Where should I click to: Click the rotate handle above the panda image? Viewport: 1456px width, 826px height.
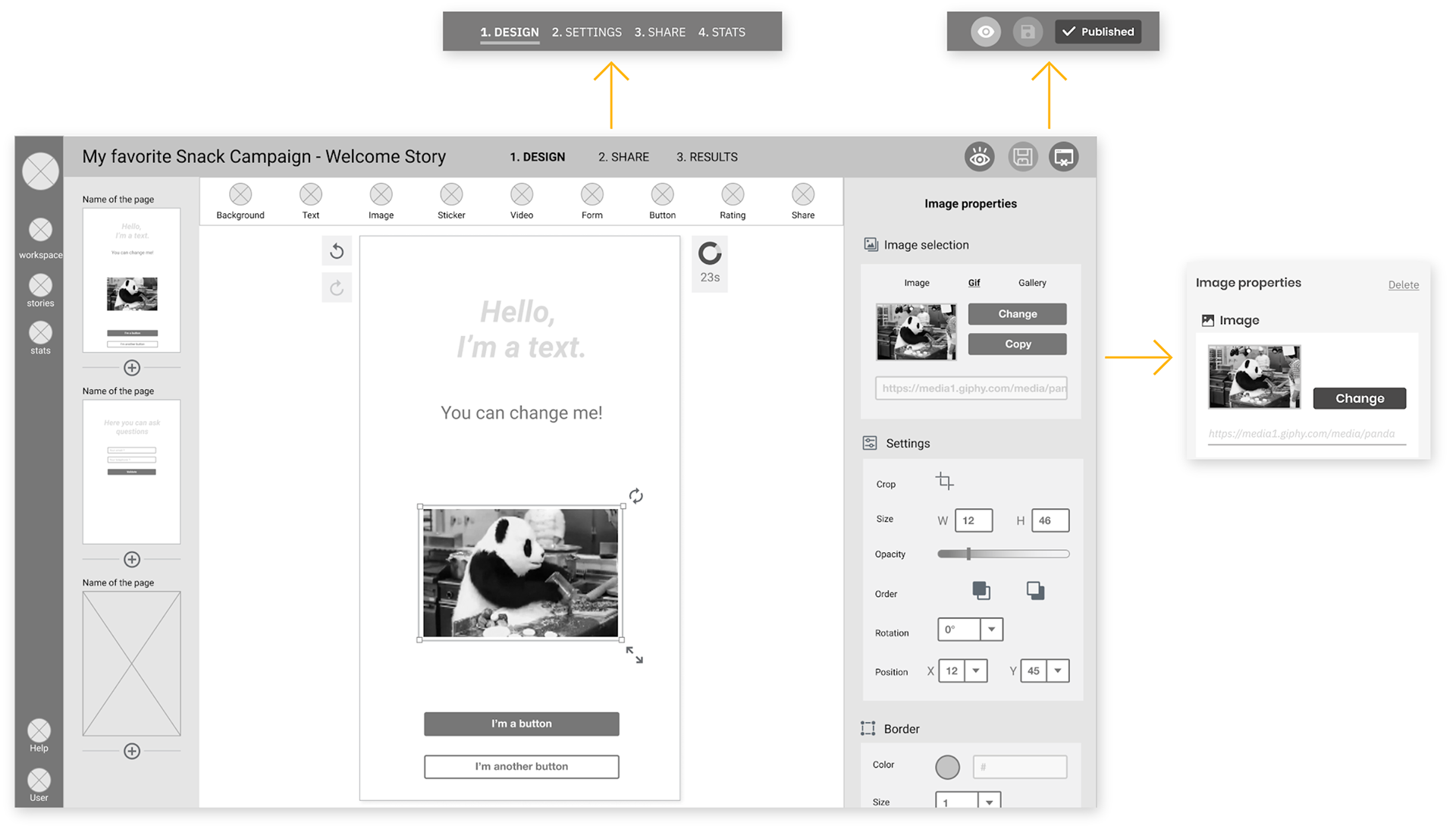point(636,496)
